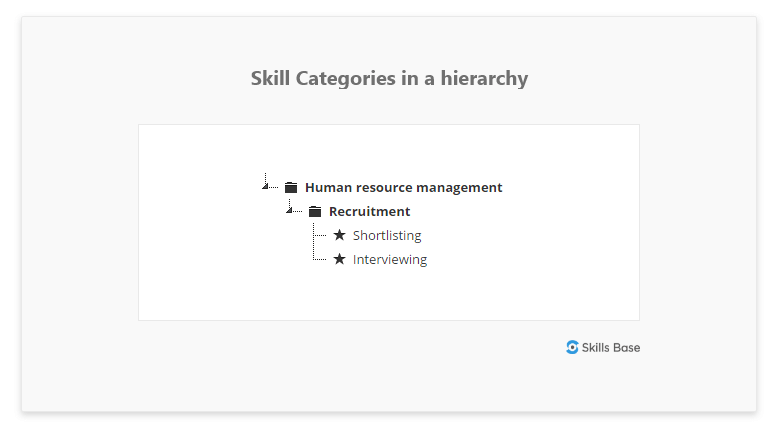Collapse the Recruitment subcategory triangle
This screenshot has width=777, height=438.
(x=289, y=211)
